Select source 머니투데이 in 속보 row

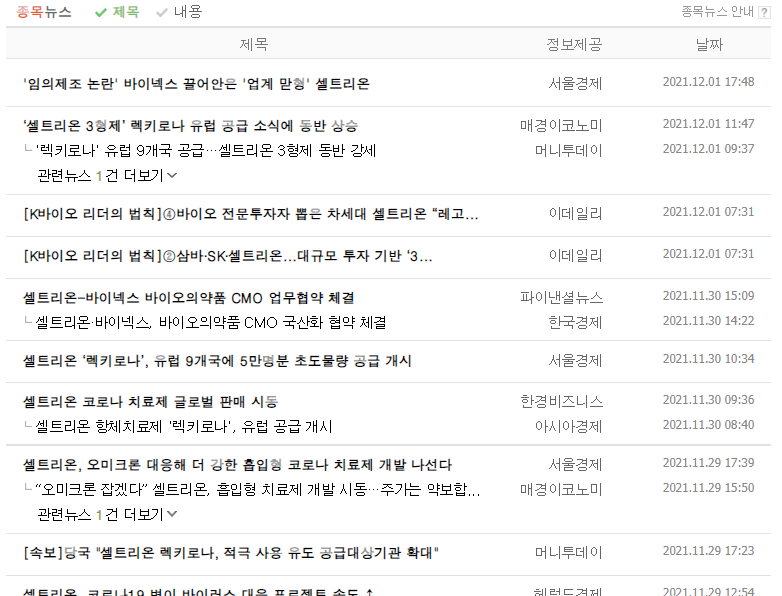pyautogui.click(x=569, y=553)
